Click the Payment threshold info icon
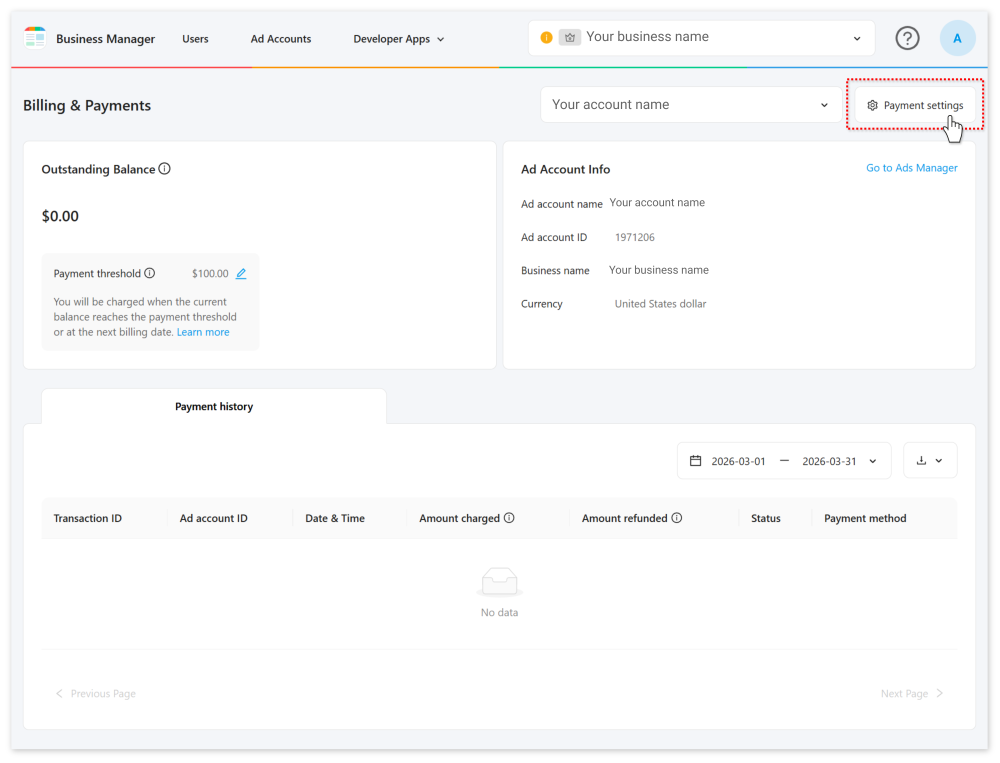Viewport: 1000px width, 763px height. (150, 273)
